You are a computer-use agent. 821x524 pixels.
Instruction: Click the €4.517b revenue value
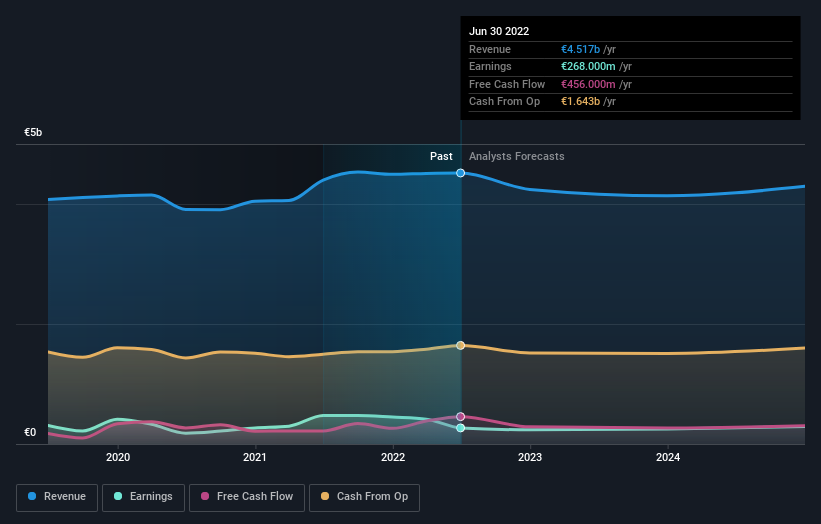581,49
